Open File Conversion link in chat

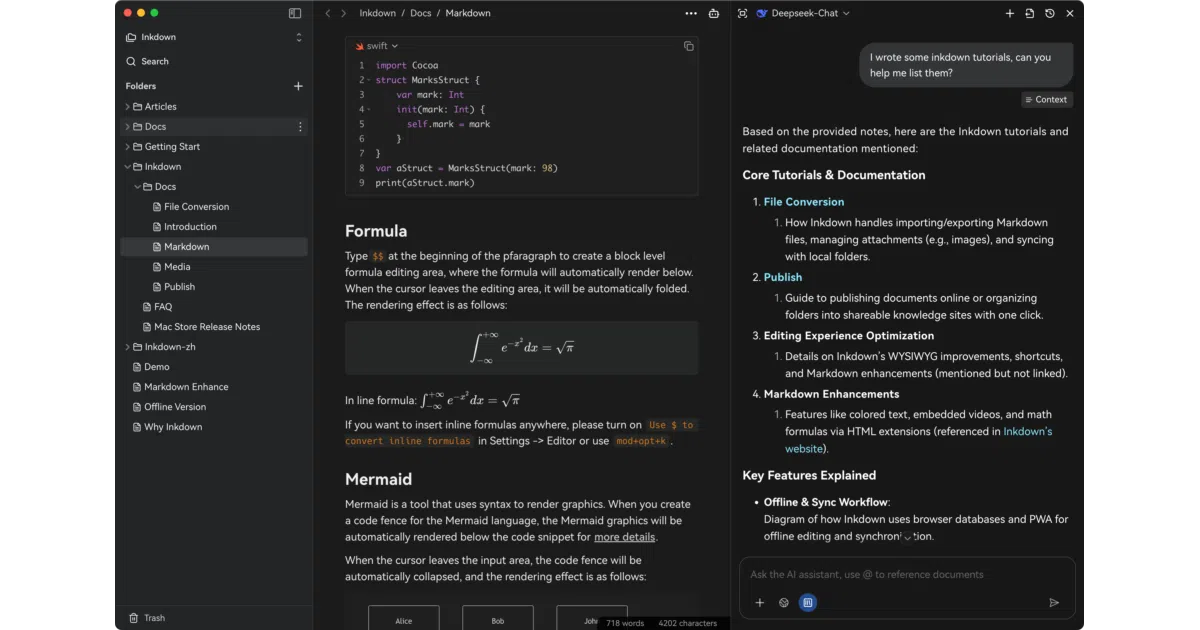coord(804,202)
